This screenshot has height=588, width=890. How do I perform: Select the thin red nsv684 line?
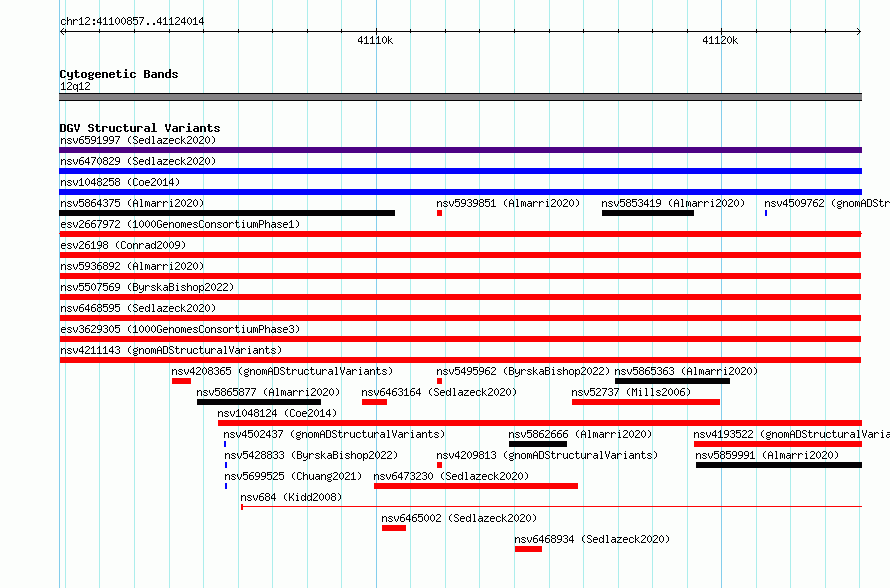pyautogui.click(x=552, y=506)
